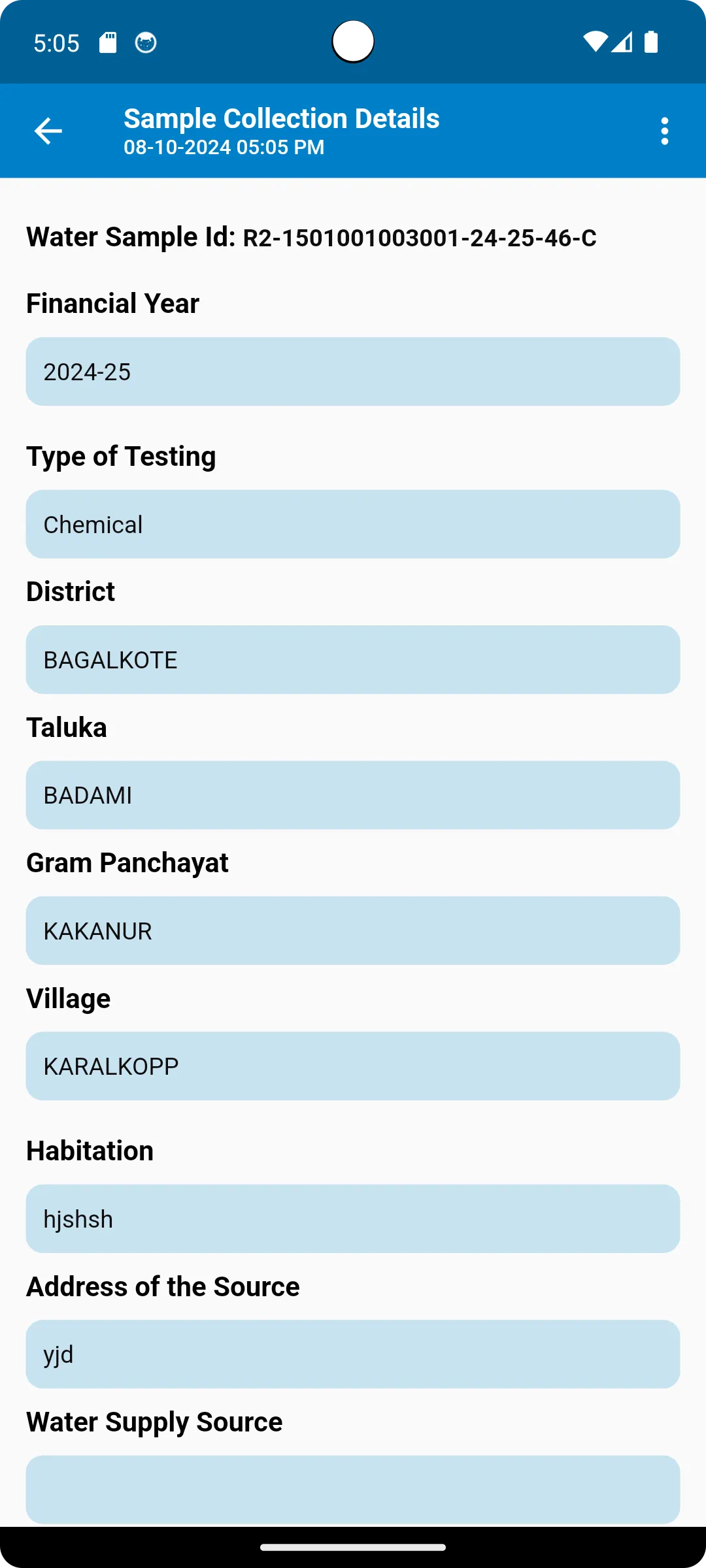Click the empty Water Supply Source field
The width and height of the screenshot is (706, 1568).
pyautogui.click(x=353, y=1490)
